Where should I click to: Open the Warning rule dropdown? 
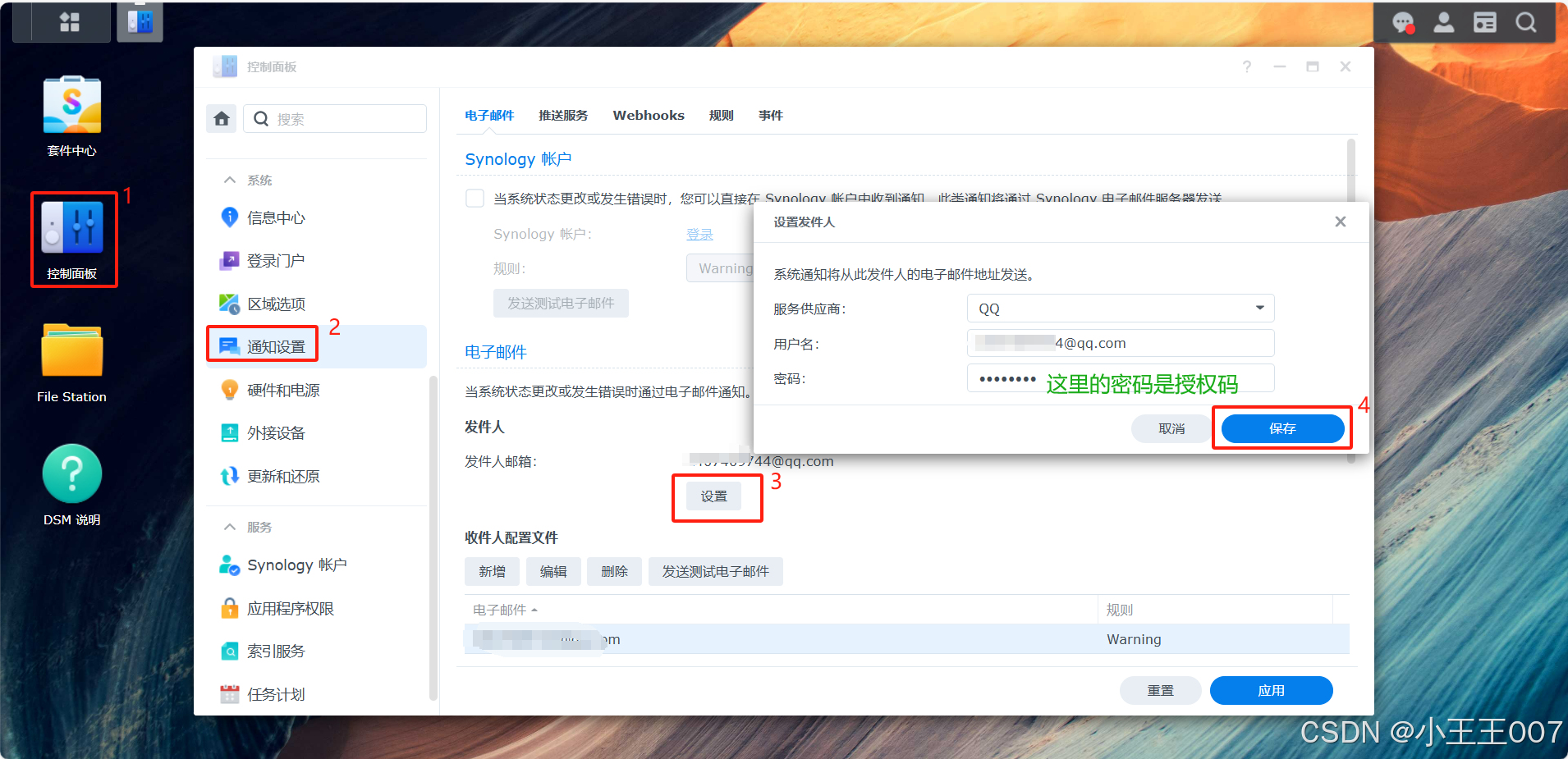coord(721,268)
